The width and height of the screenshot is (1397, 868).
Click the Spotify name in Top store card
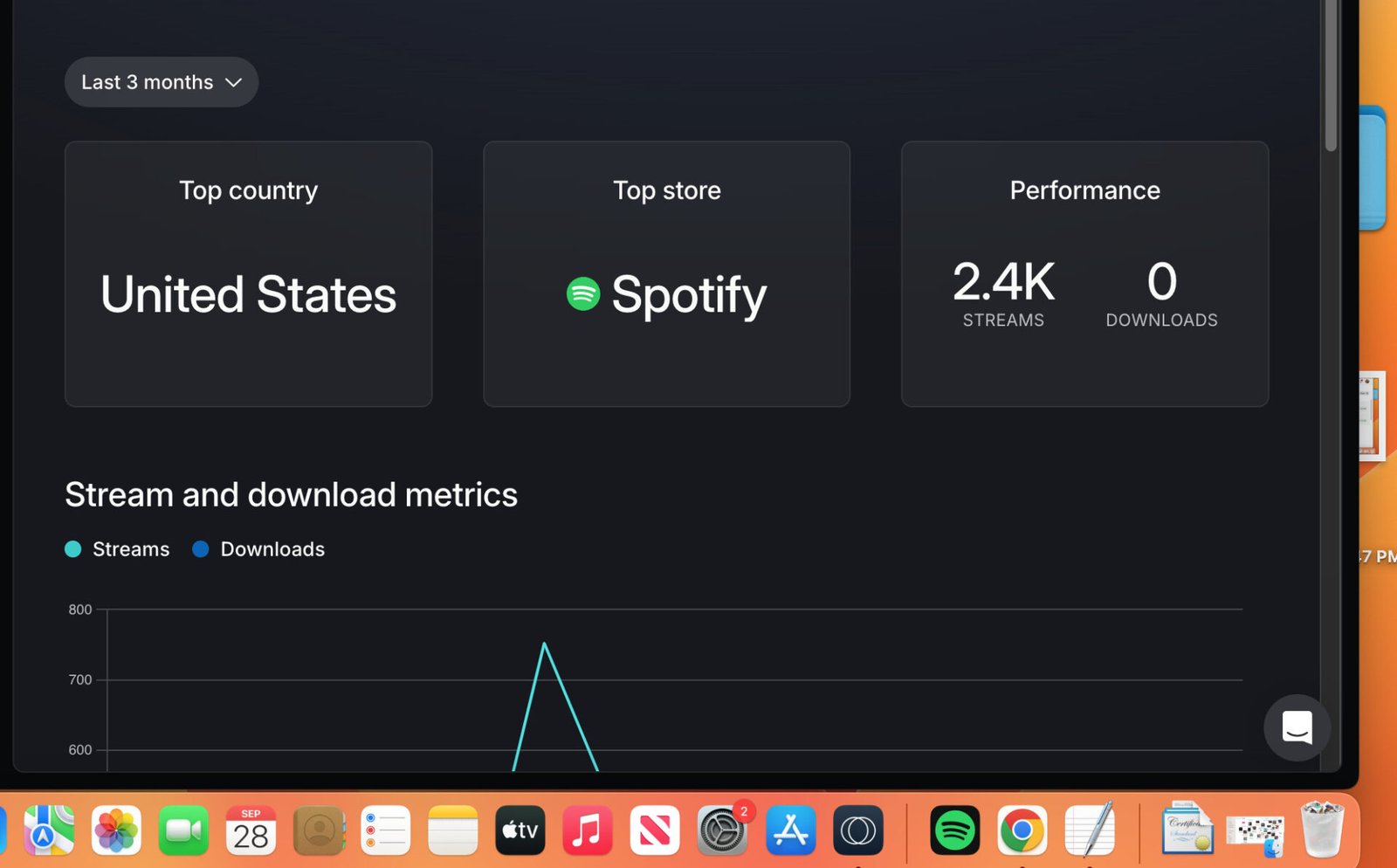pos(689,295)
